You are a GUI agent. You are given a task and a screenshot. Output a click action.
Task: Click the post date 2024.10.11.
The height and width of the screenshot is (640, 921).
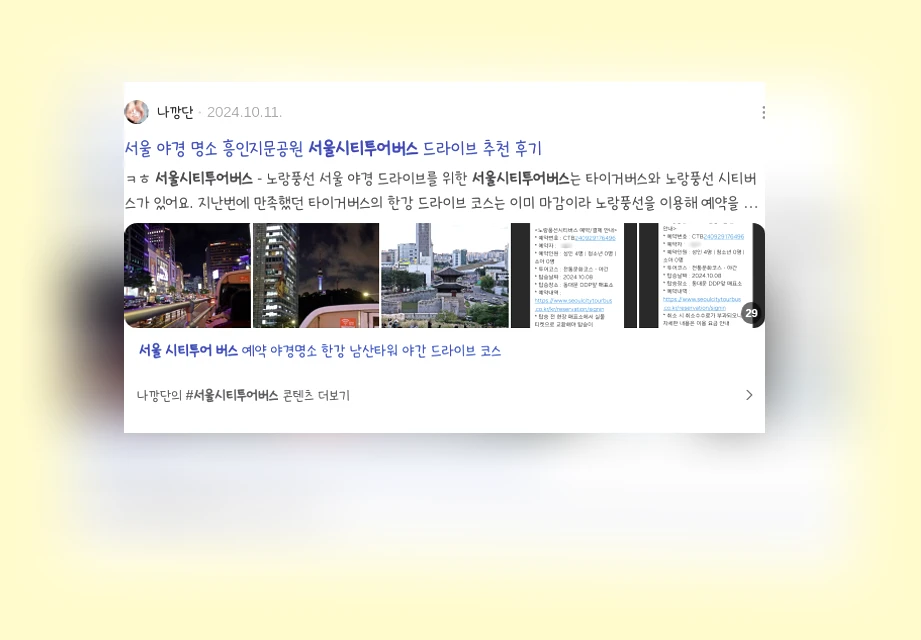pyautogui.click(x=244, y=112)
